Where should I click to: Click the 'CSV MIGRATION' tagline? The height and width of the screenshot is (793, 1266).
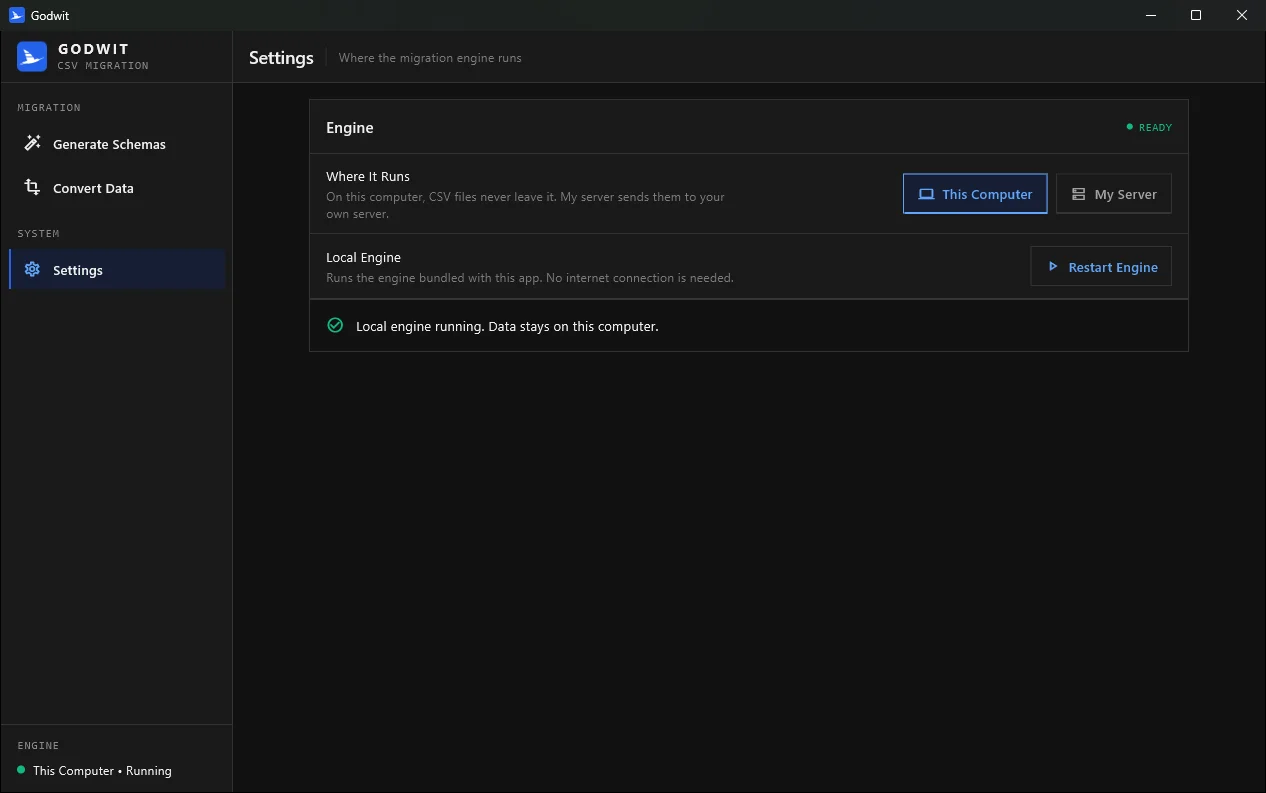coord(103,66)
